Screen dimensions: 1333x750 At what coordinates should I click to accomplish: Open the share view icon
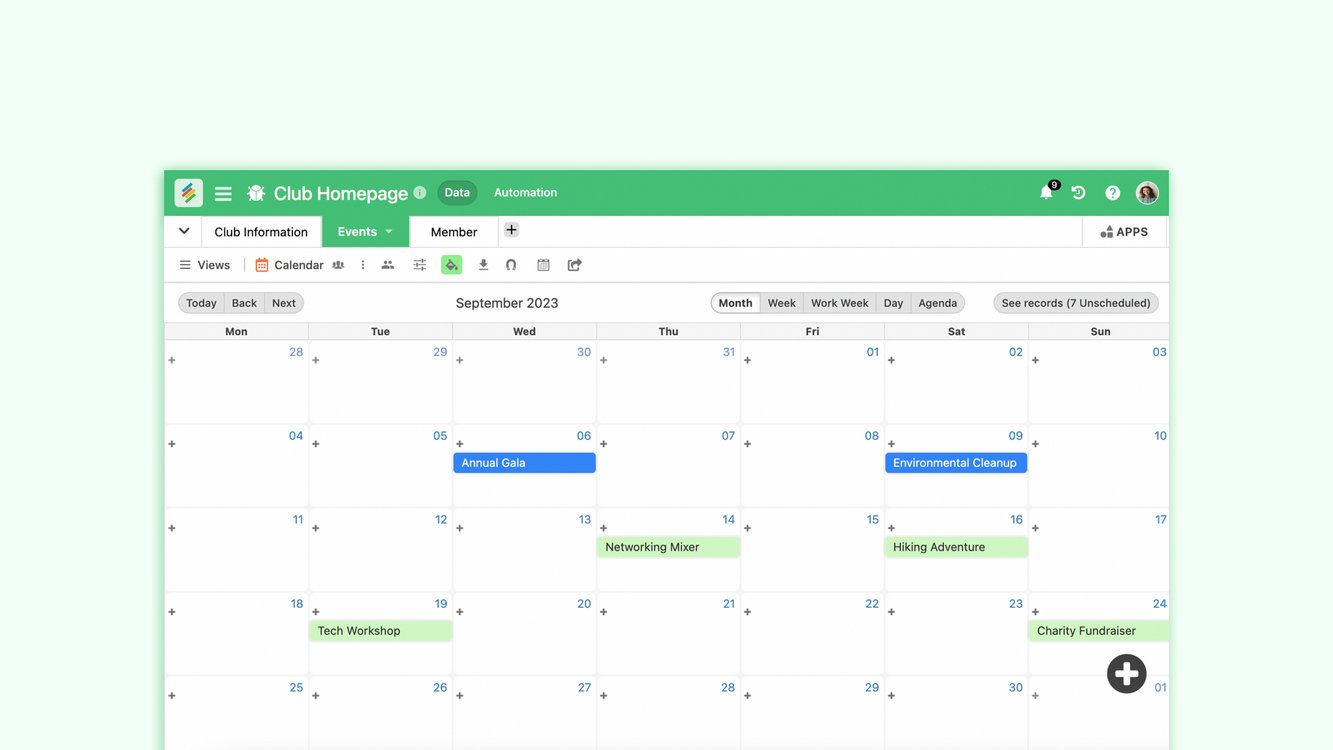tap(574, 265)
